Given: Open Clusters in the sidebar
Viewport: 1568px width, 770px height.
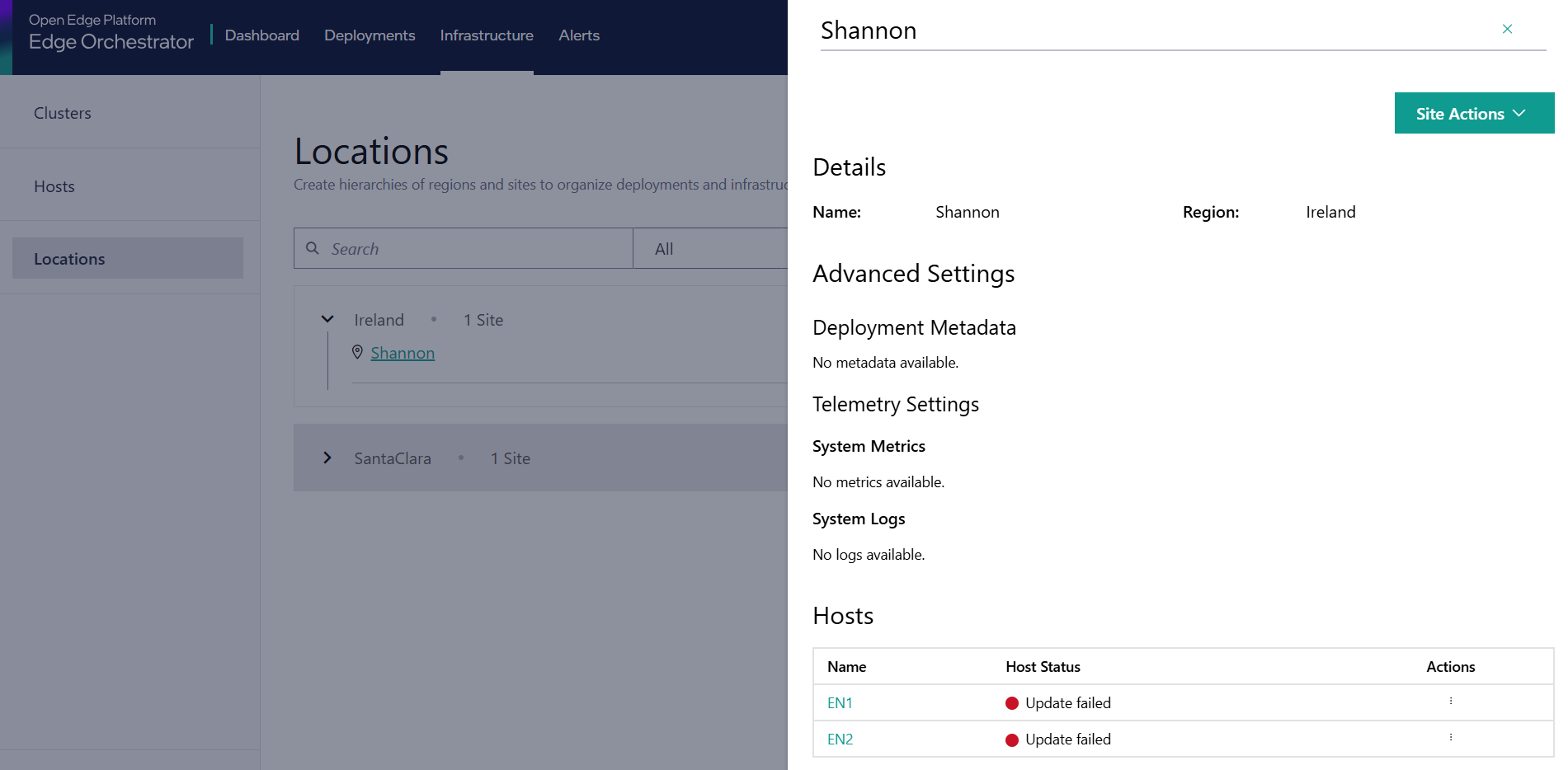Looking at the screenshot, I should [63, 113].
